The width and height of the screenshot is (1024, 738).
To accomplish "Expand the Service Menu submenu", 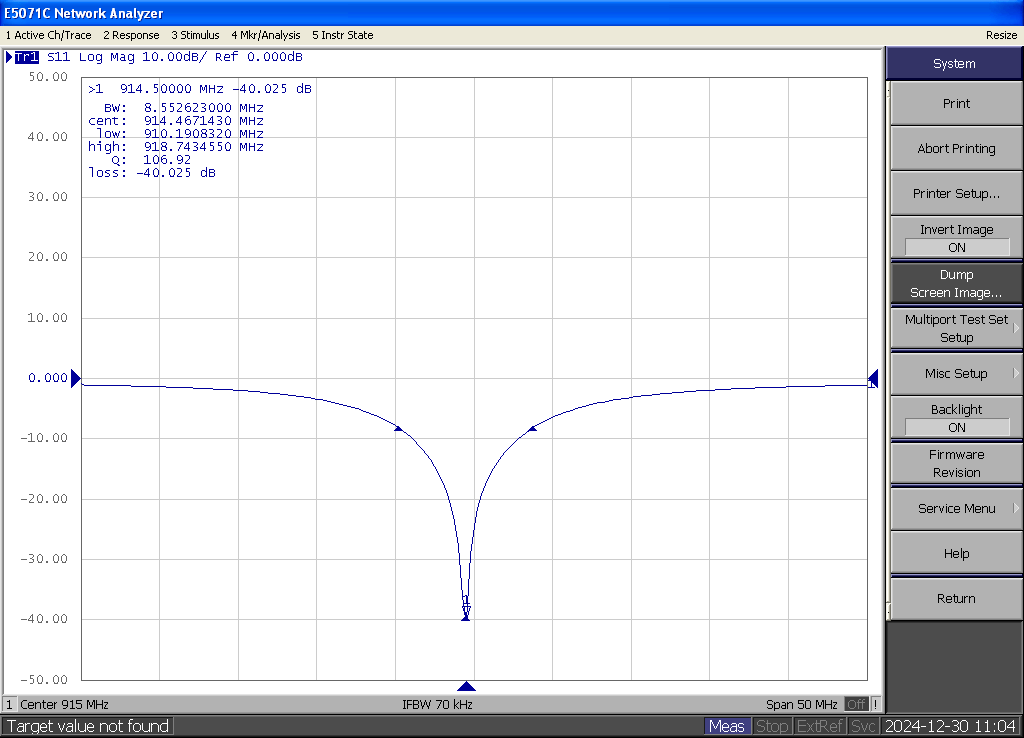I will click(956, 508).
